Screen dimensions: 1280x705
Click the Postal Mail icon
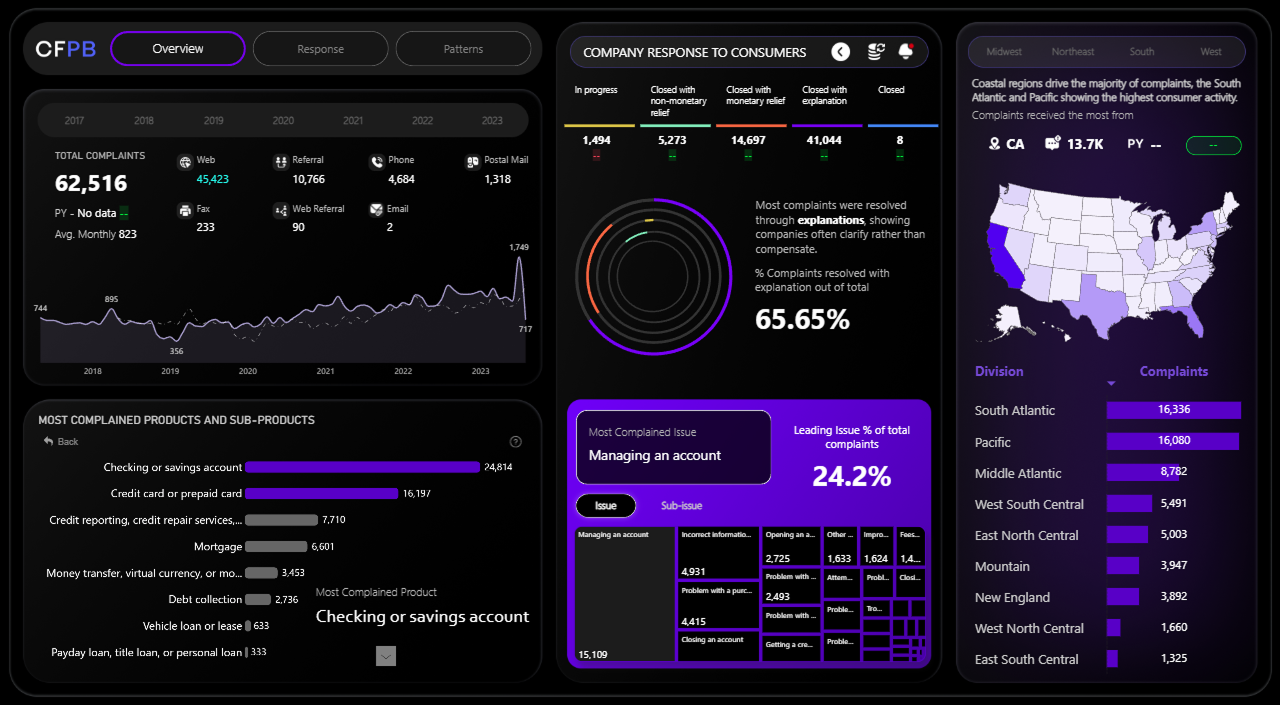click(x=472, y=162)
